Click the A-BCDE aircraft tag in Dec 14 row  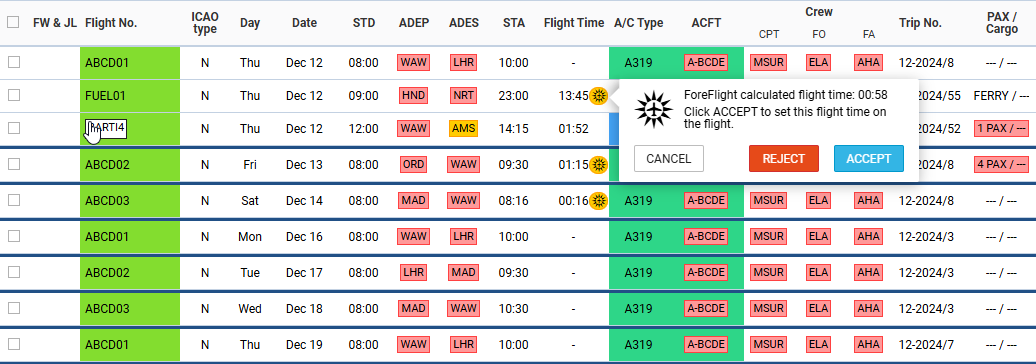(706, 200)
